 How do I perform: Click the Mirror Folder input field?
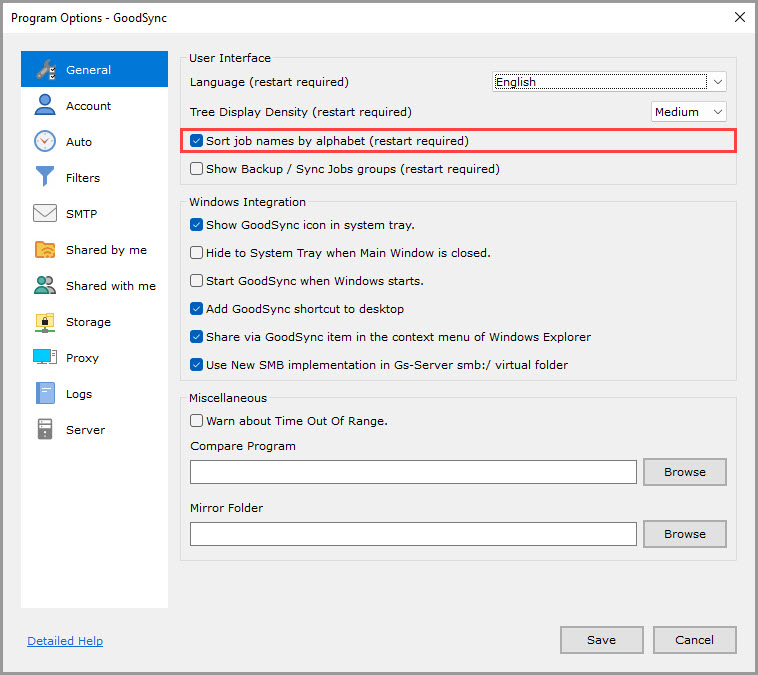[x=413, y=534]
